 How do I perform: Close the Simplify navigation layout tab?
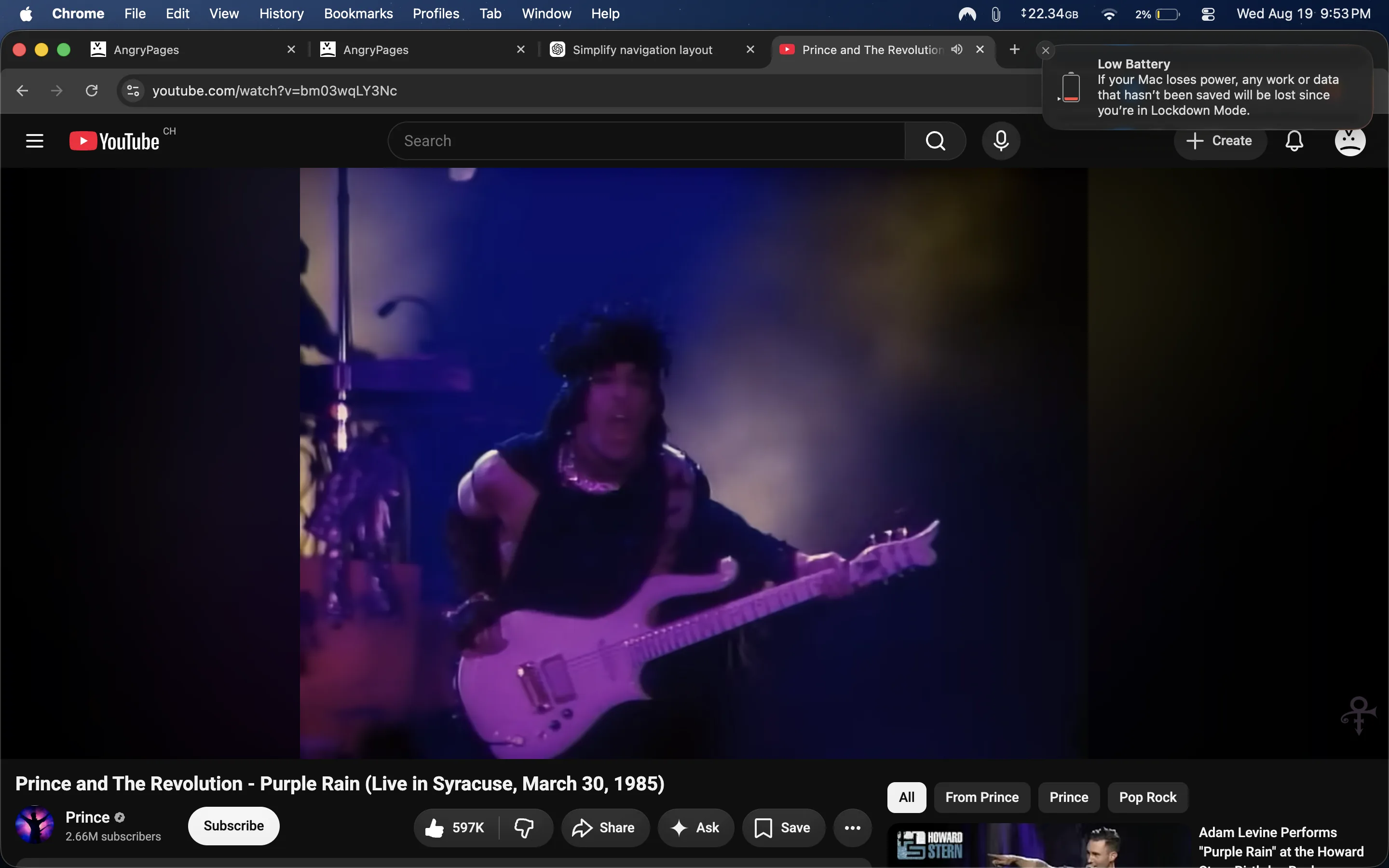[x=750, y=49]
